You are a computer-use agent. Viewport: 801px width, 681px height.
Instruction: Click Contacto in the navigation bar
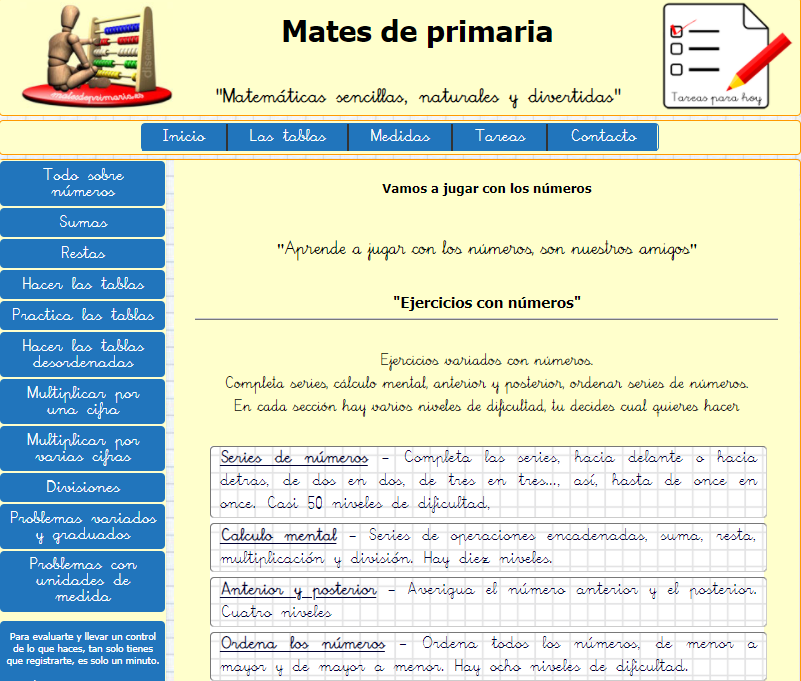(603, 137)
